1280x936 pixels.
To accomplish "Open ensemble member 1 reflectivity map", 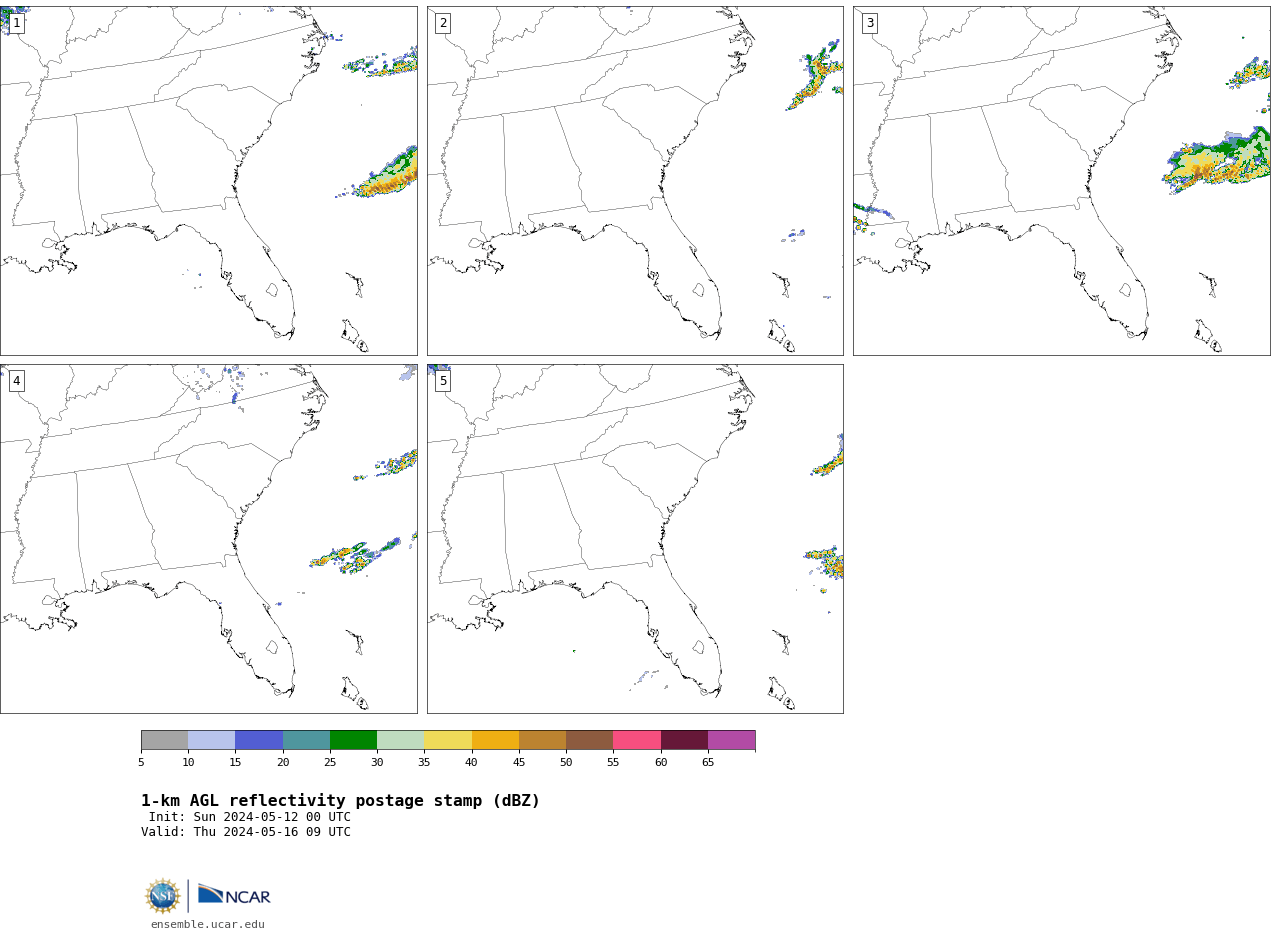I will 209,181.
